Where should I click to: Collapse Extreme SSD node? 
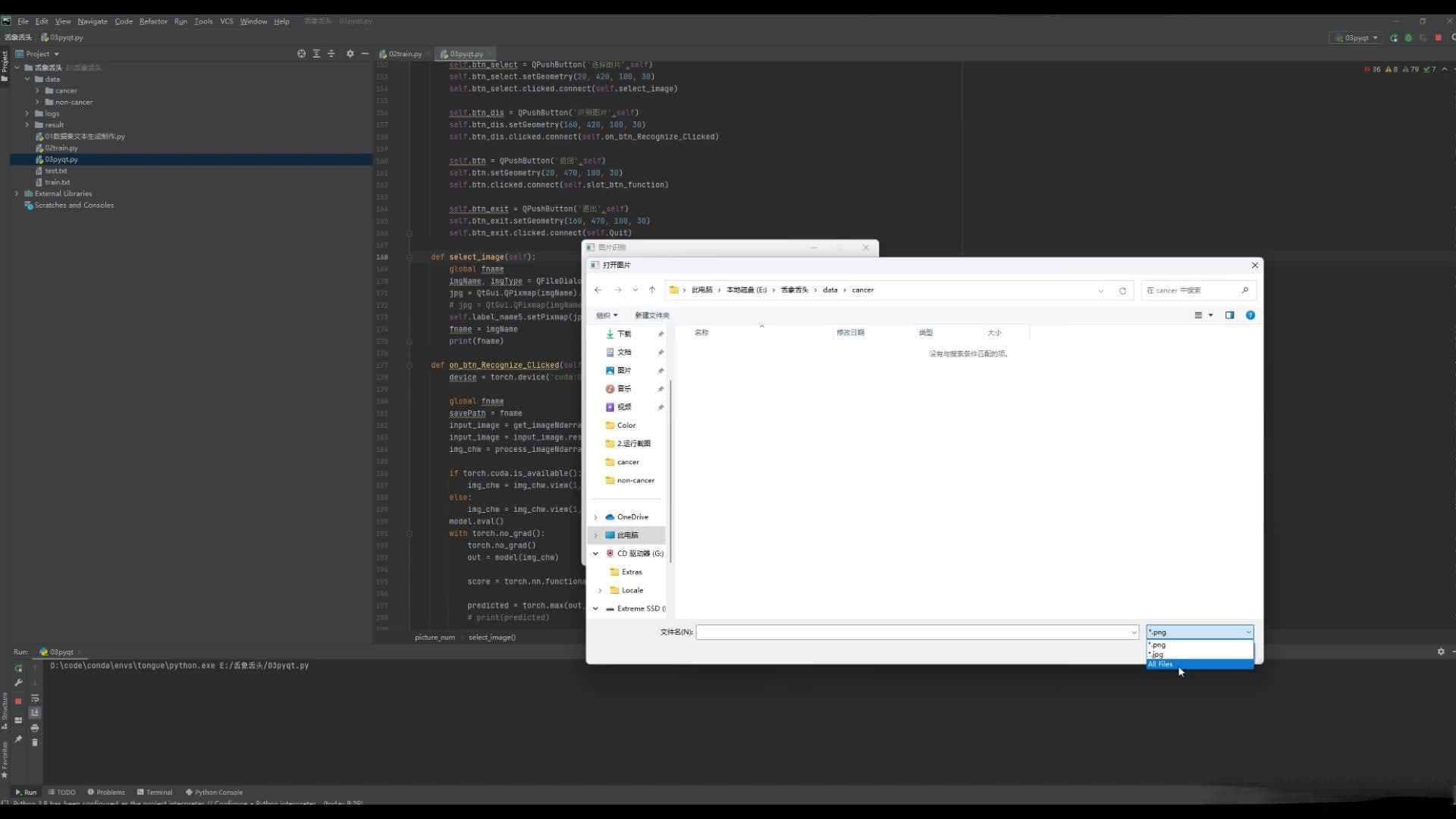(595, 608)
